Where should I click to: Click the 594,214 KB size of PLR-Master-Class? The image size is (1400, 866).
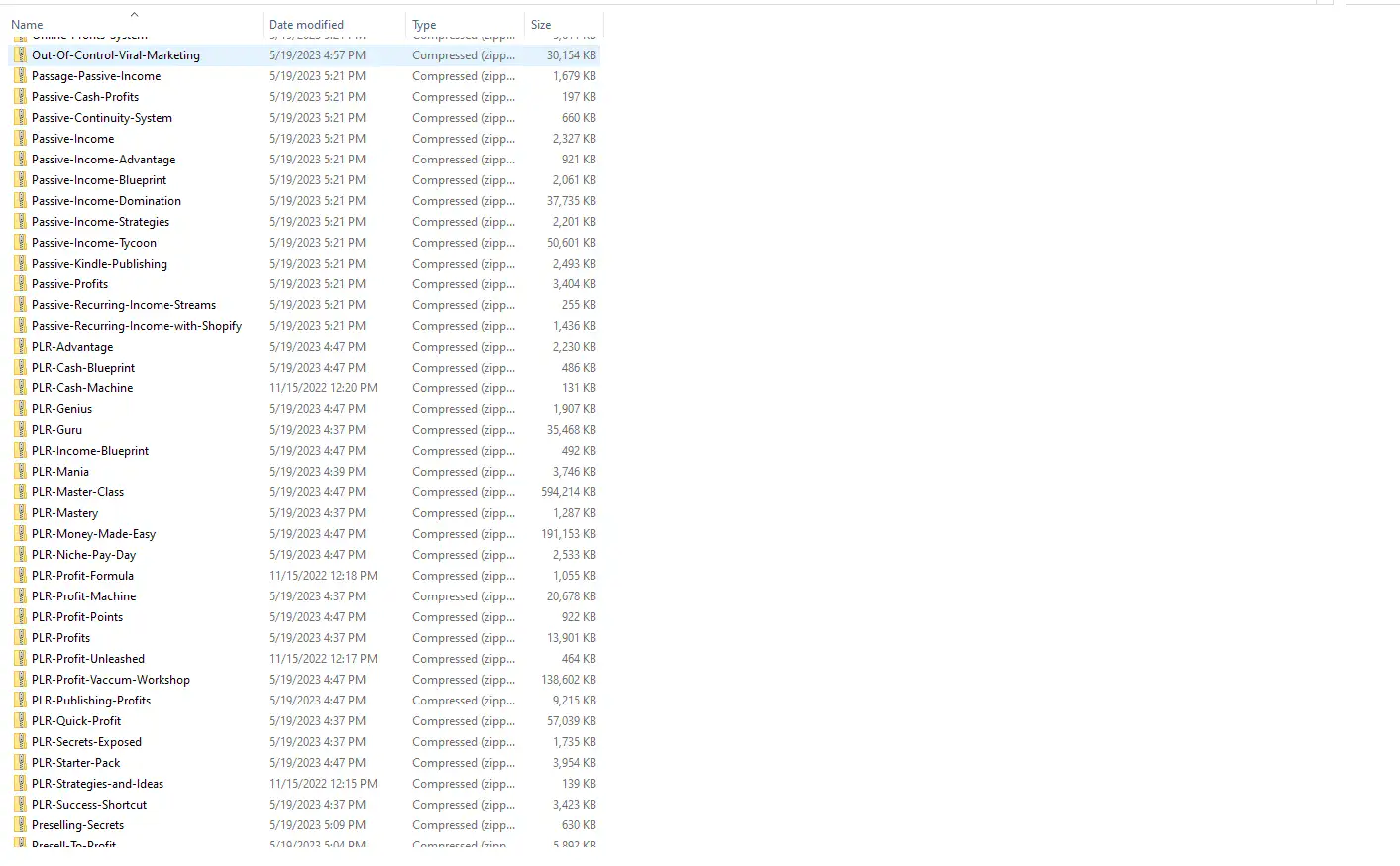(569, 492)
